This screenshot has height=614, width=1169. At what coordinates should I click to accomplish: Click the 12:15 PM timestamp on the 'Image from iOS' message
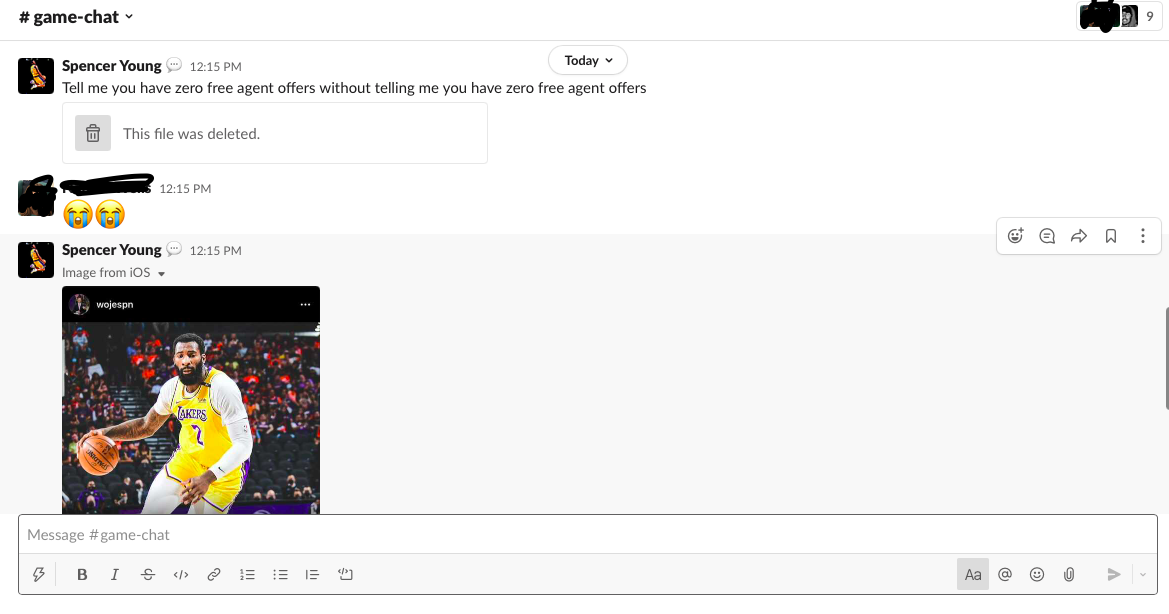215,250
